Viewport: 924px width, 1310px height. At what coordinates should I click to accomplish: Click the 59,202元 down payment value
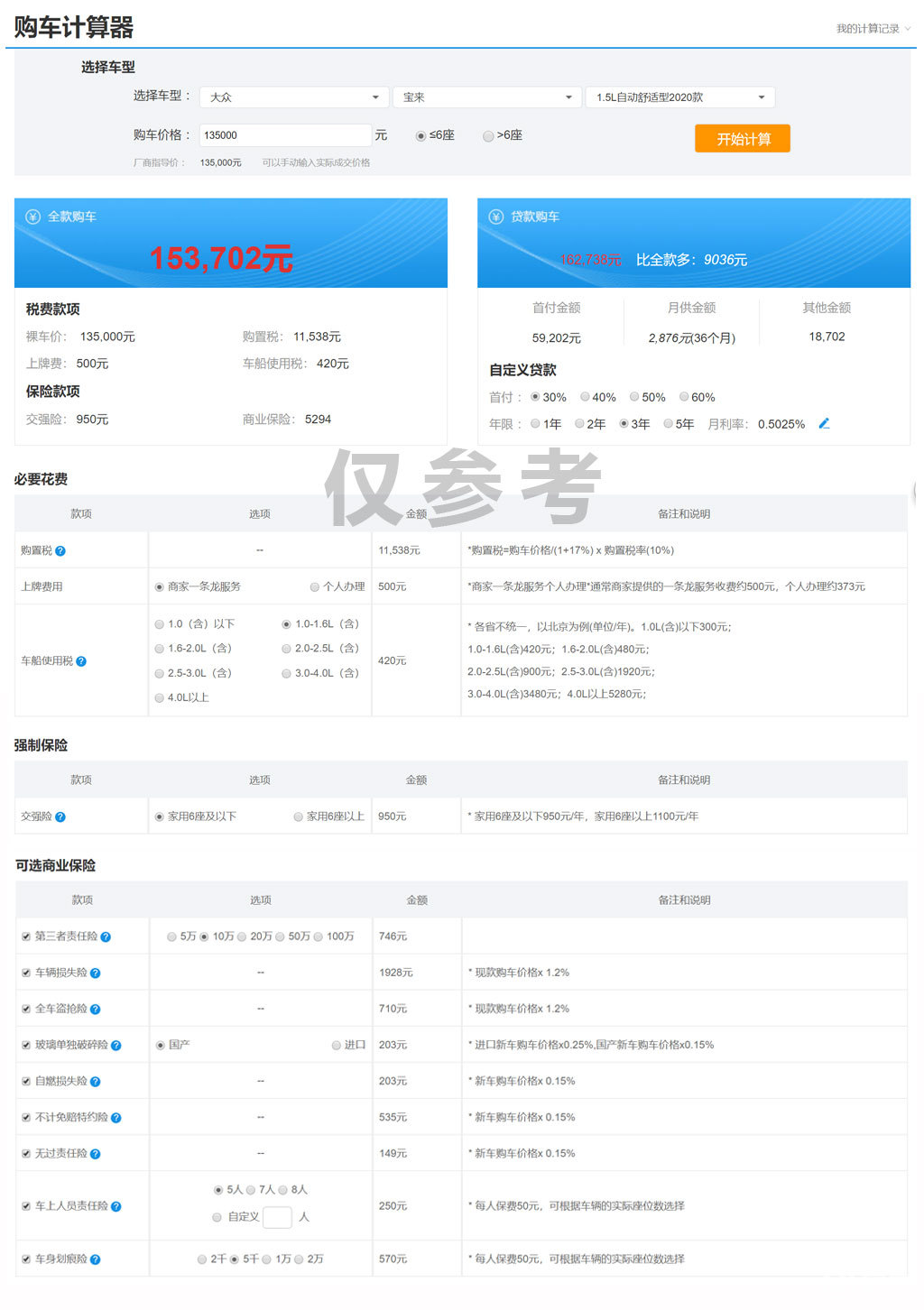coord(557,338)
